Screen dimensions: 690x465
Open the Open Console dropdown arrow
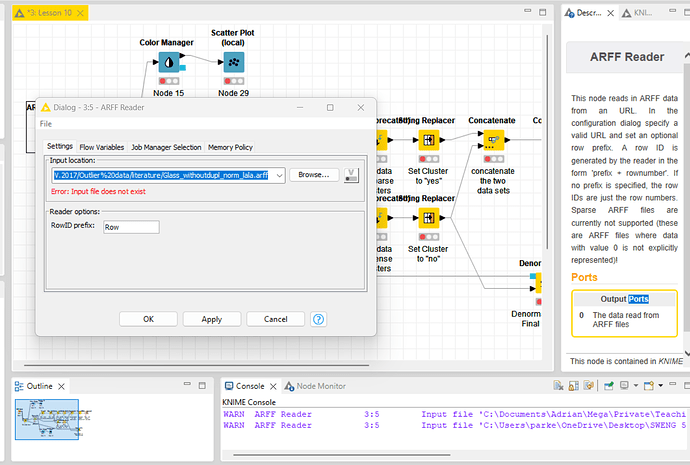[x=660, y=385]
